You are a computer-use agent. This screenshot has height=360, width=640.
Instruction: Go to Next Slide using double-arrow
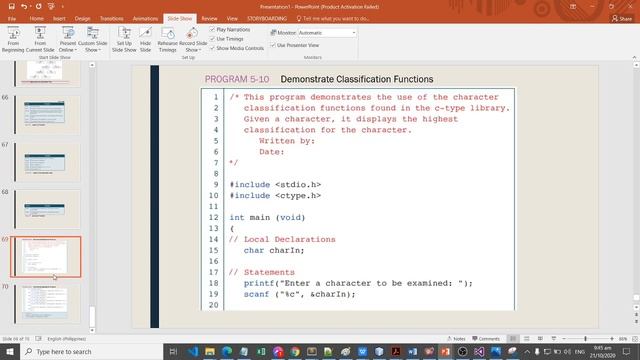coord(636,321)
